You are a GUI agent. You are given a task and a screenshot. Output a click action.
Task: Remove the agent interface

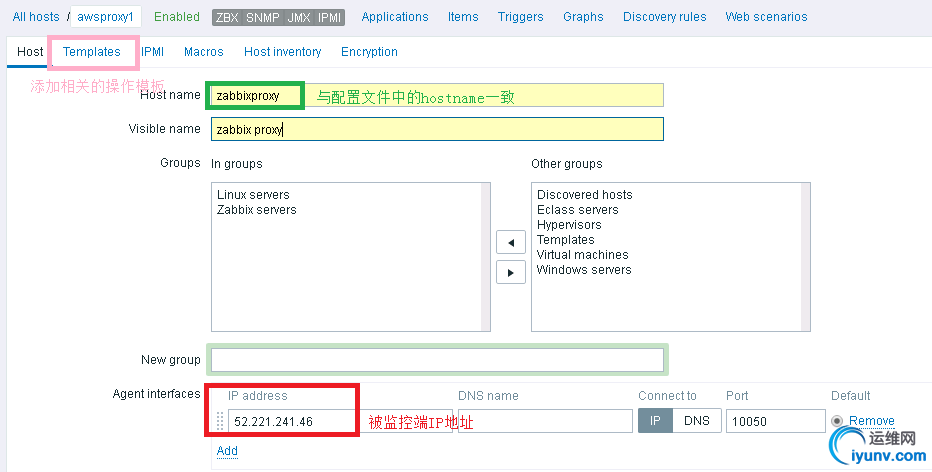(871, 421)
